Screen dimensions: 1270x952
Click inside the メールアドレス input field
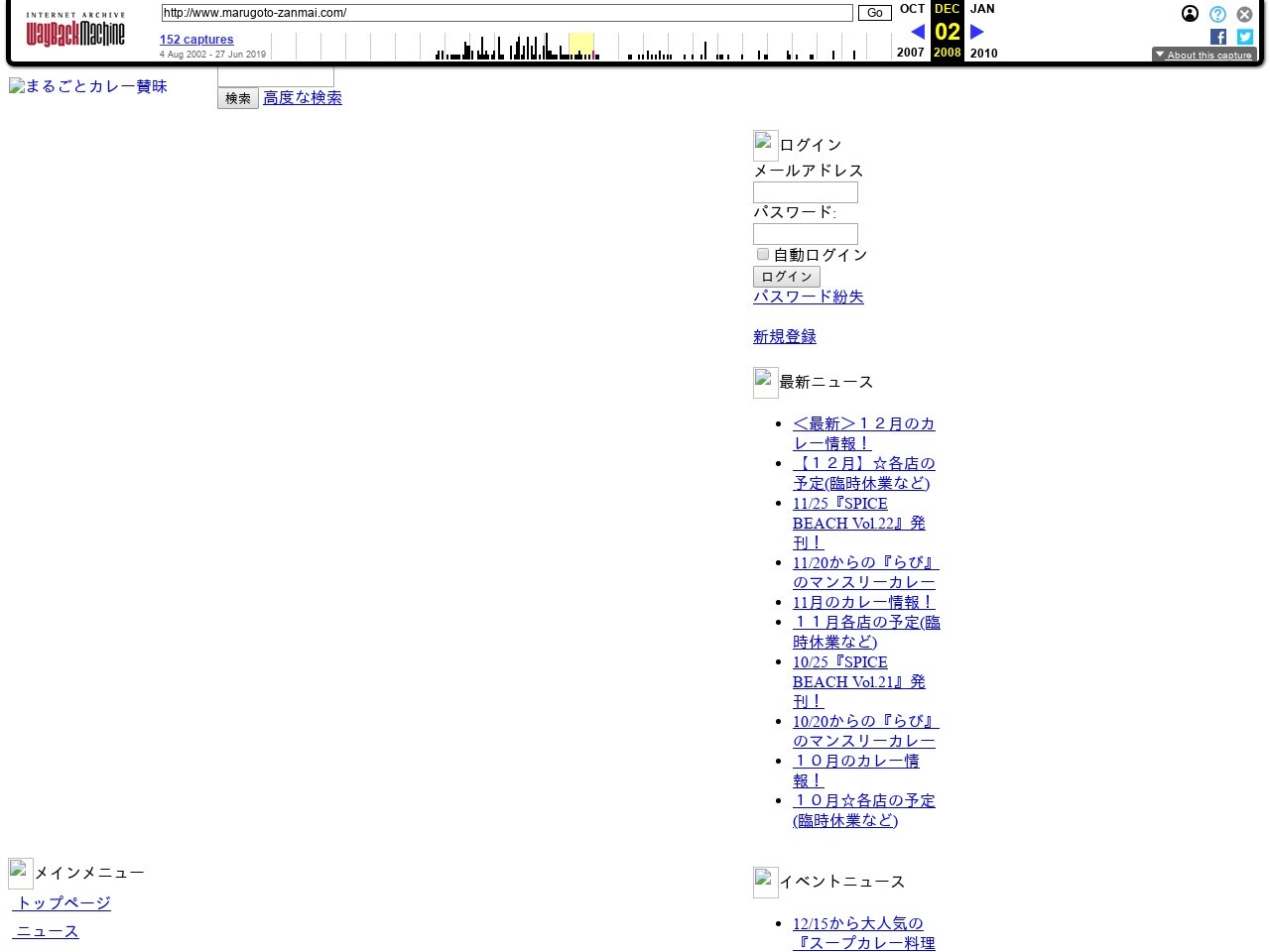pos(804,192)
